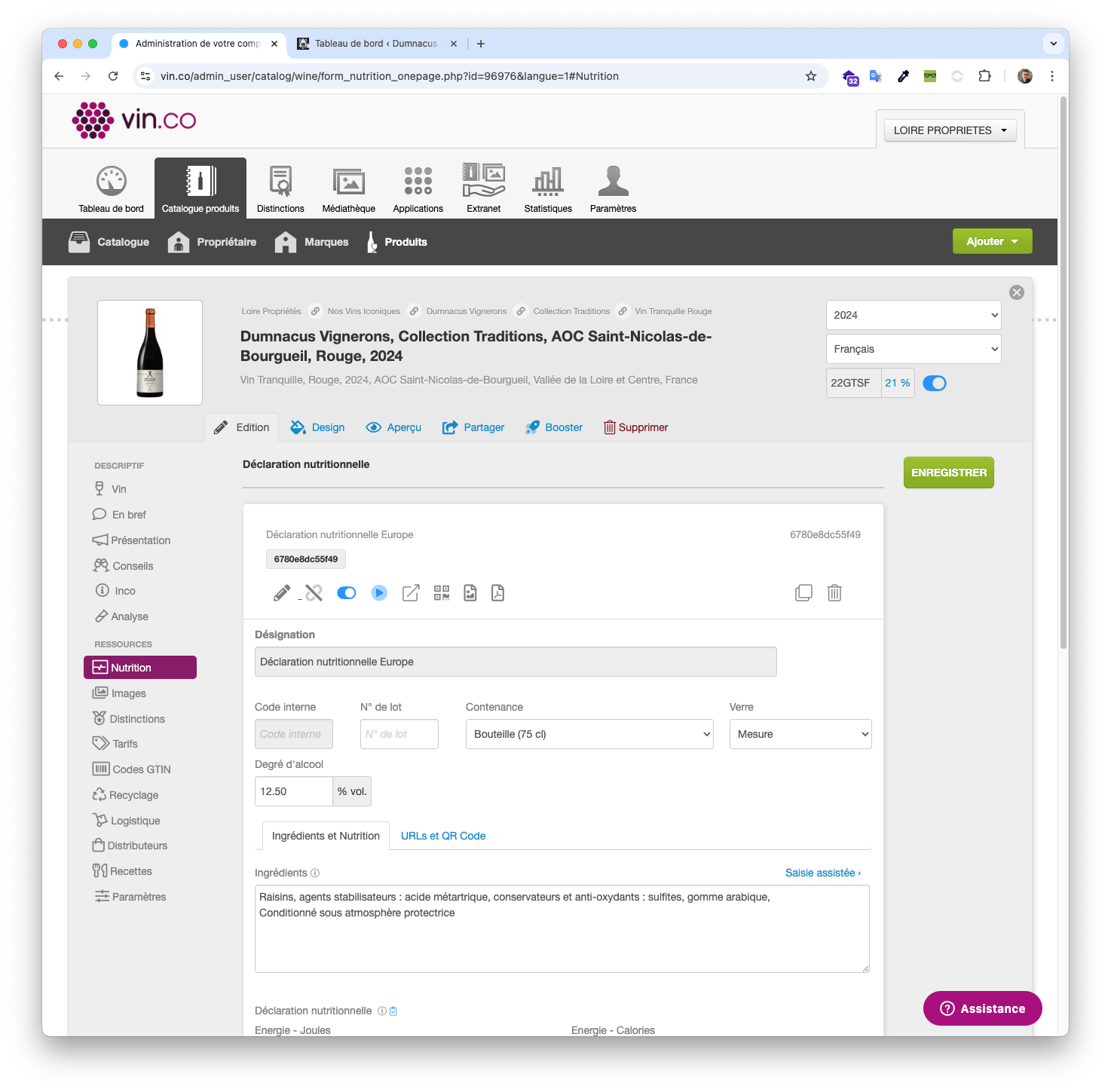Open the browser tab search chevron
This screenshot has width=1111, height=1092.
pyautogui.click(x=1054, y=44)
